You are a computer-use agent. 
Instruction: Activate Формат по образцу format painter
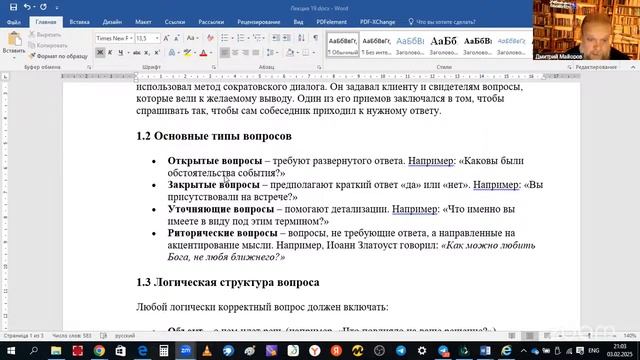click(x=58, y=56)
